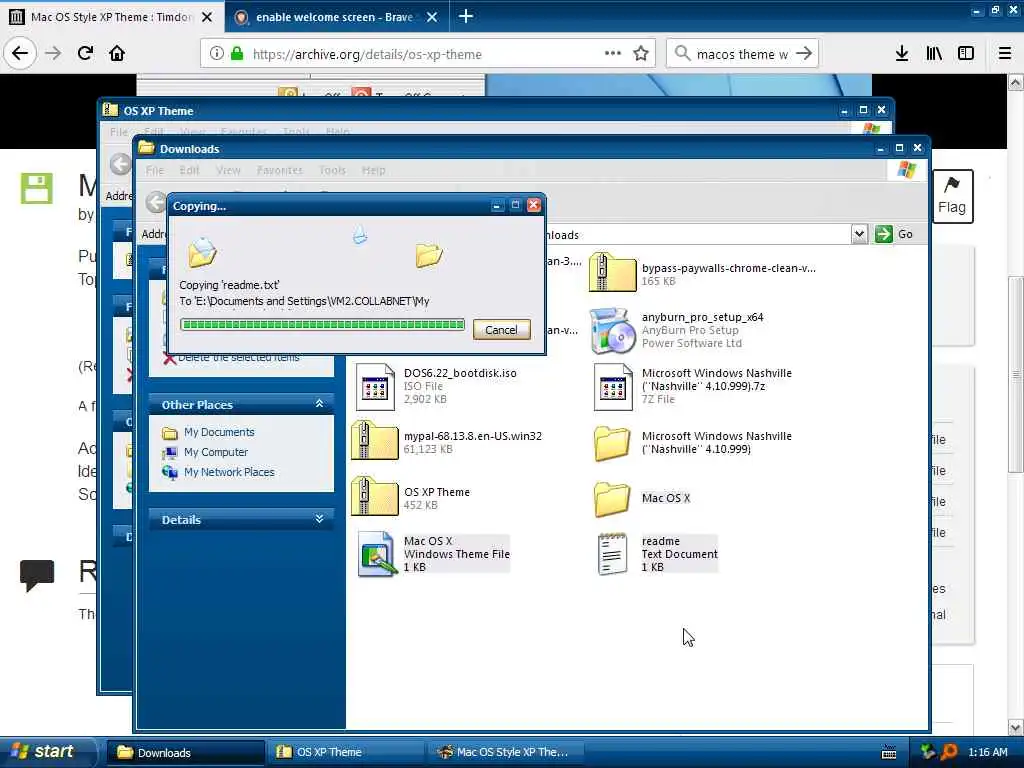The width and height of the screenshot is (1024, 768).
Task: Open My Documents link
Action: click(x=219, y=432)
